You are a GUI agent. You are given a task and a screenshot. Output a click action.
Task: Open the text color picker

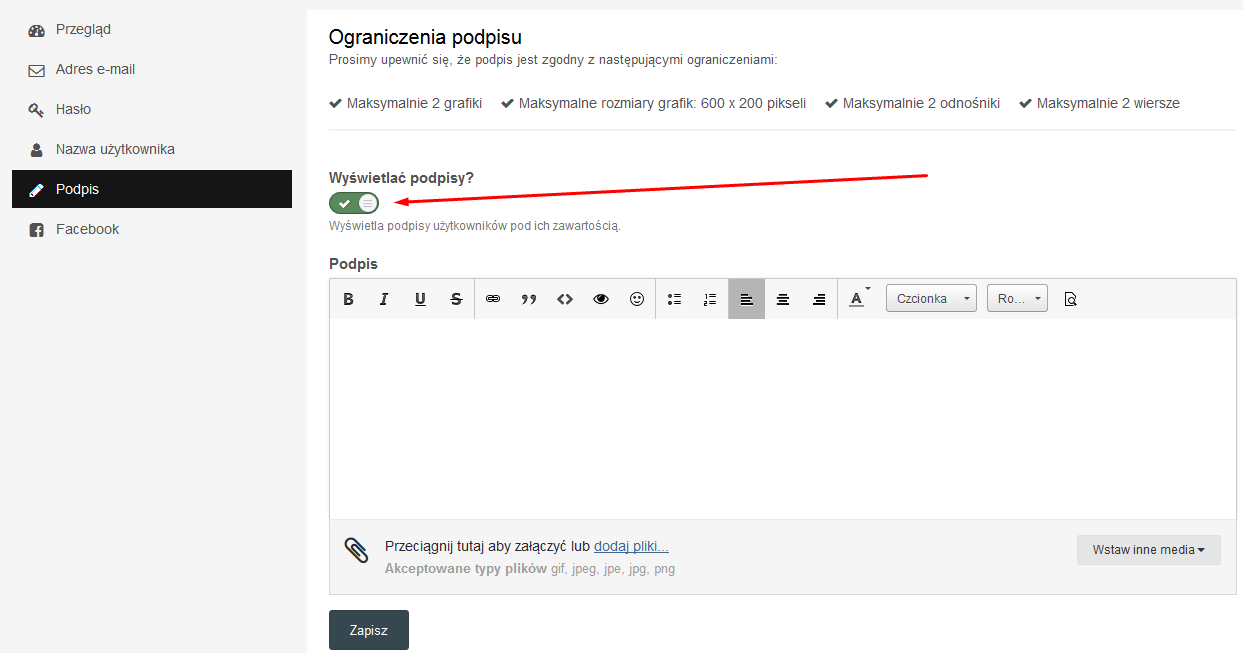pos(857,299)
